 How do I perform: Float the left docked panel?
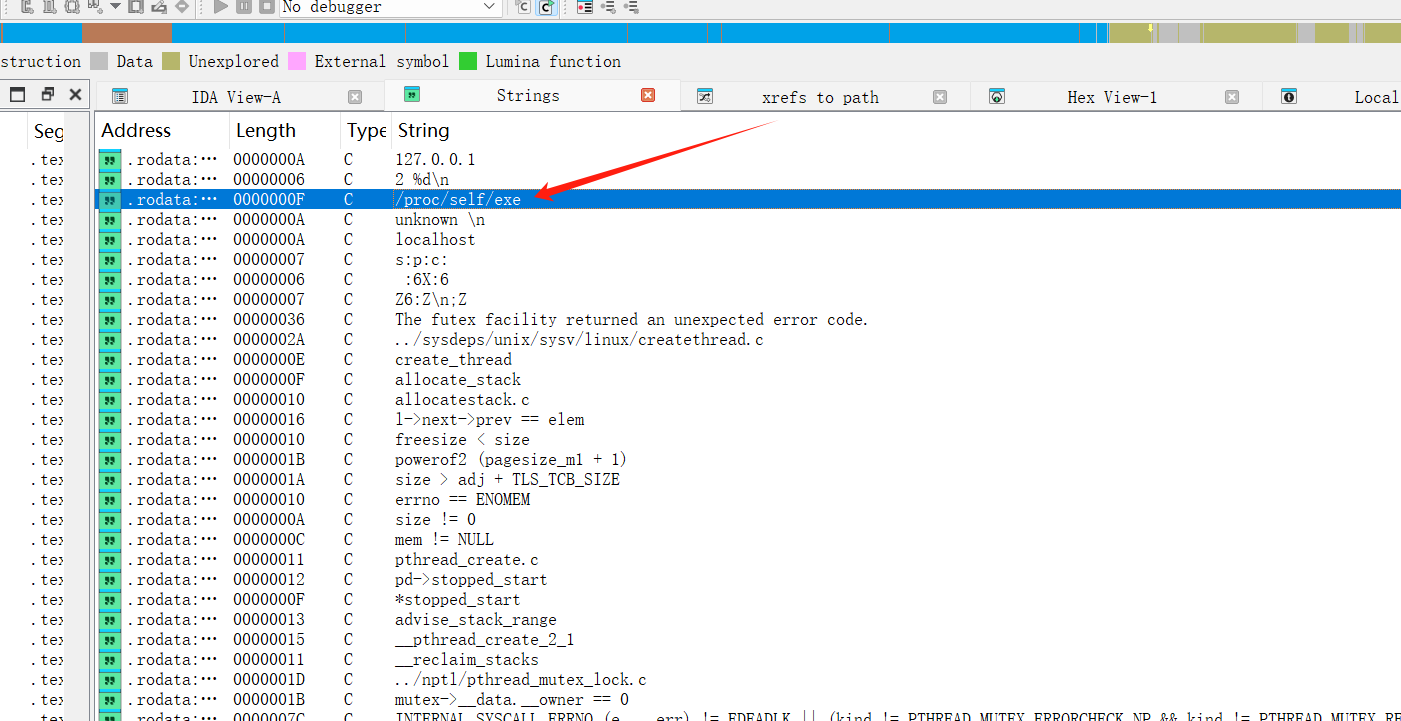coord(47,95)
